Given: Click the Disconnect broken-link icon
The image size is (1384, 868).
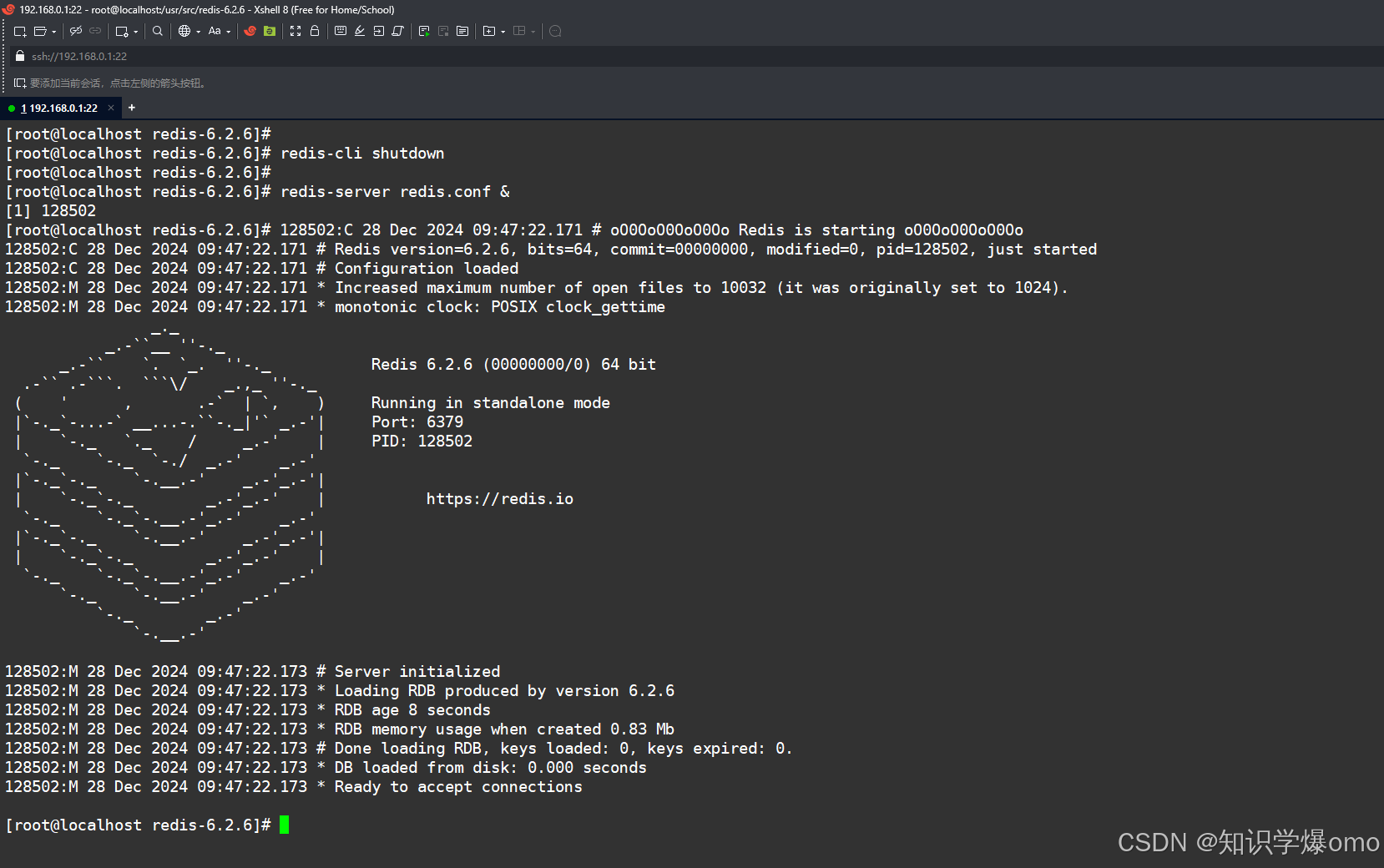Looking at the screenshot, I should coord(76,31).
